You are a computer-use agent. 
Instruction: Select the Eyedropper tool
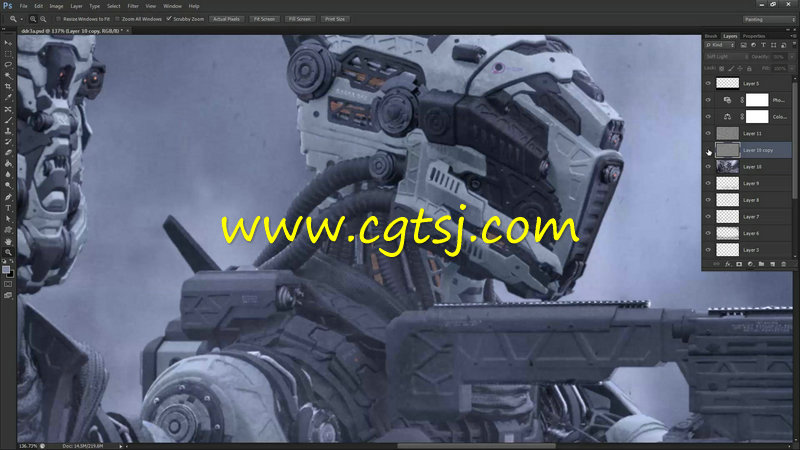pyautogui.click(x=8, y=97)
